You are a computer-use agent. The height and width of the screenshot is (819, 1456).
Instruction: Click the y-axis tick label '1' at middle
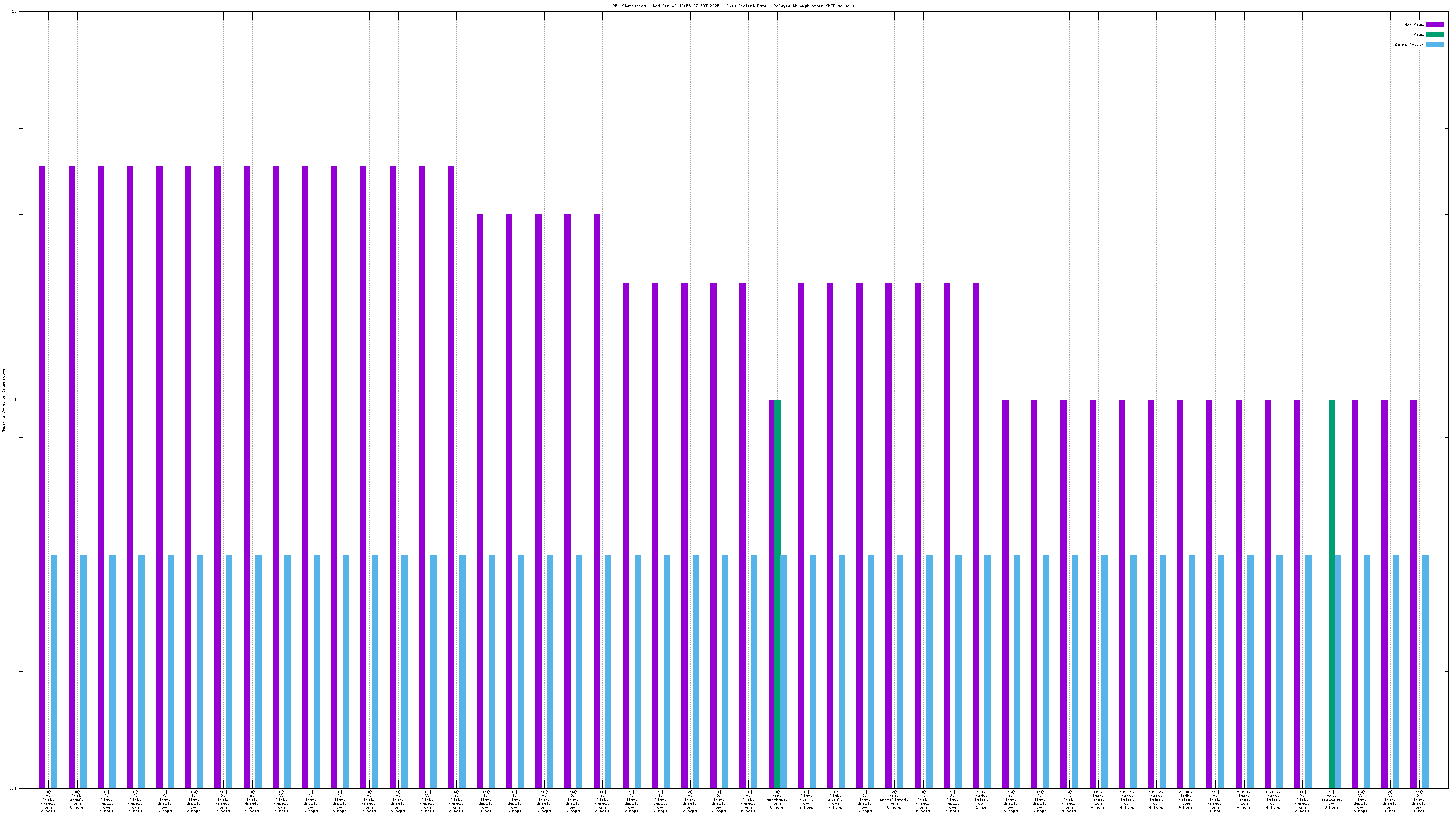[15, 400]
